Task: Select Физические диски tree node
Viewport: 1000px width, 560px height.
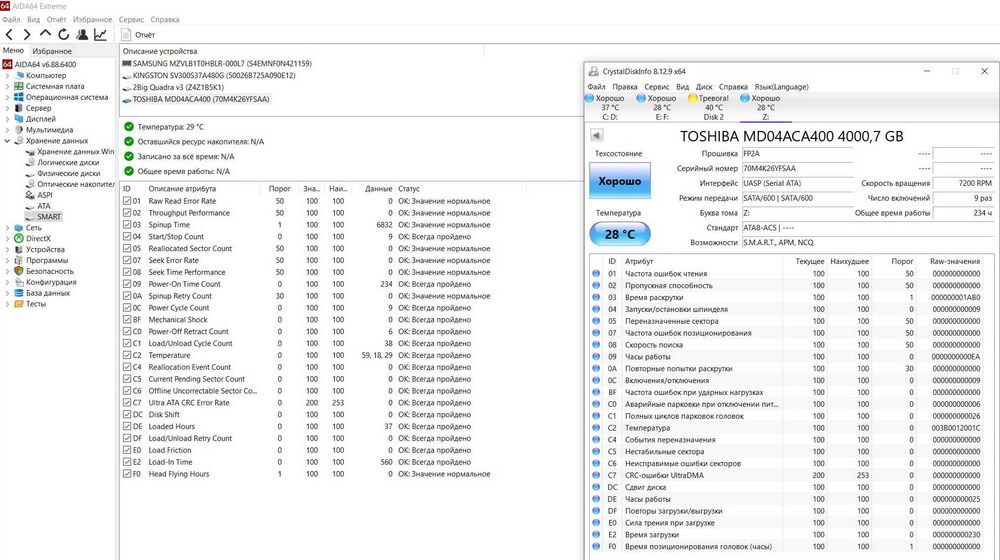Action: pos(68,173)
